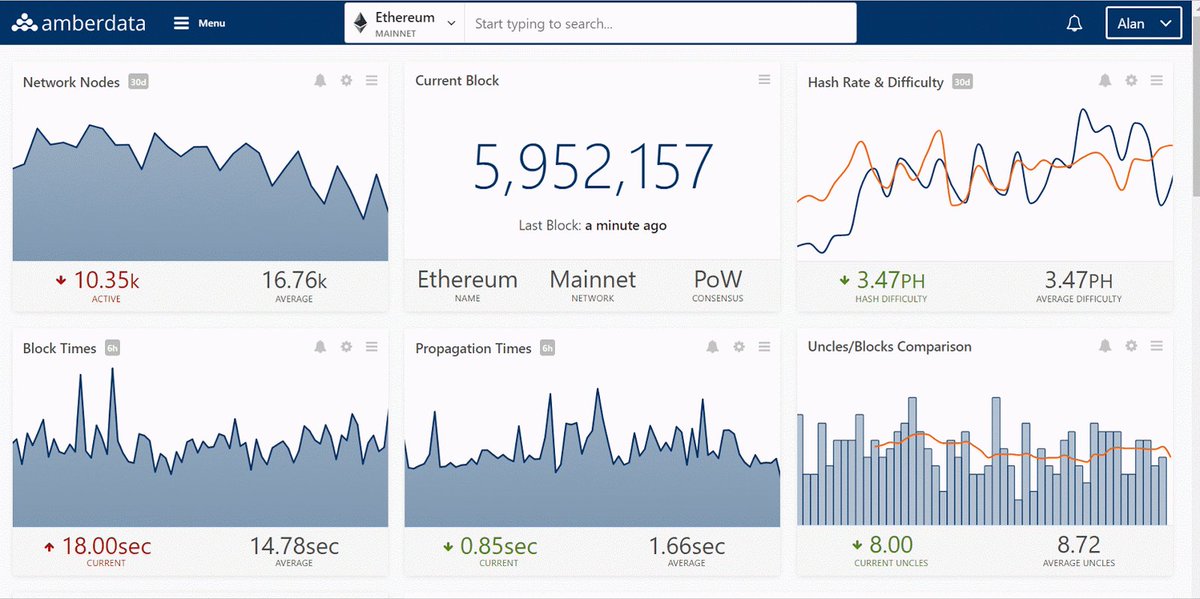Open Uncles/Blocks Comparison settings gear
The image size is (1200, 599).
1131,346
